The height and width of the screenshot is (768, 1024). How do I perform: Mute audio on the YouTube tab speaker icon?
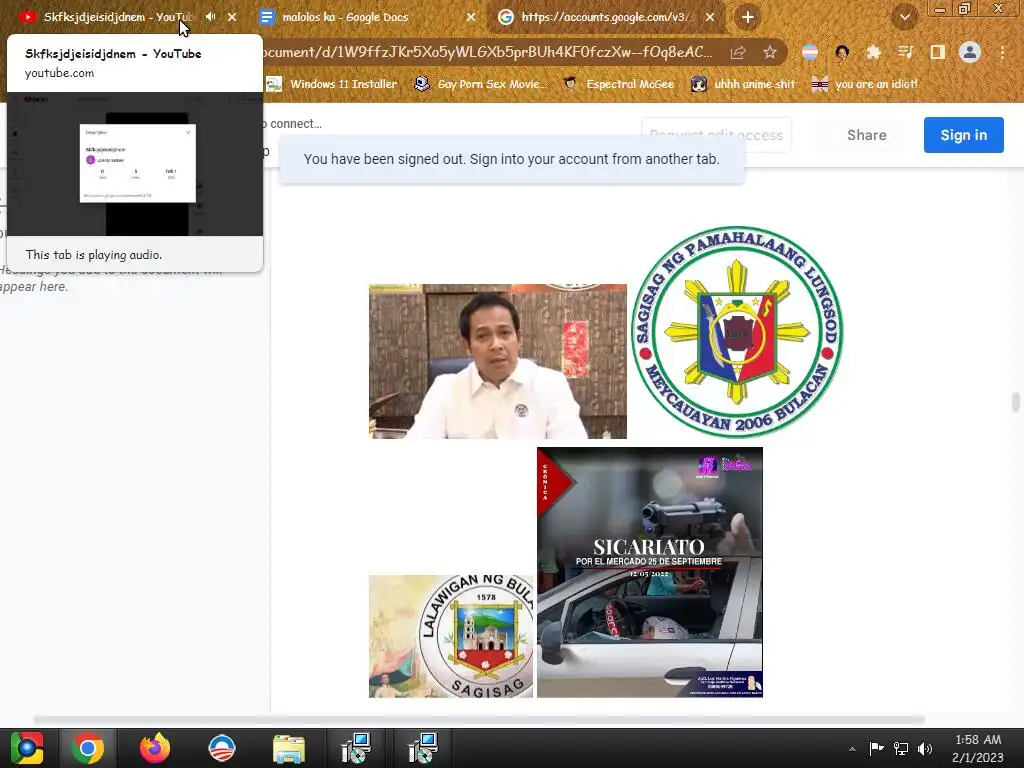210,17
